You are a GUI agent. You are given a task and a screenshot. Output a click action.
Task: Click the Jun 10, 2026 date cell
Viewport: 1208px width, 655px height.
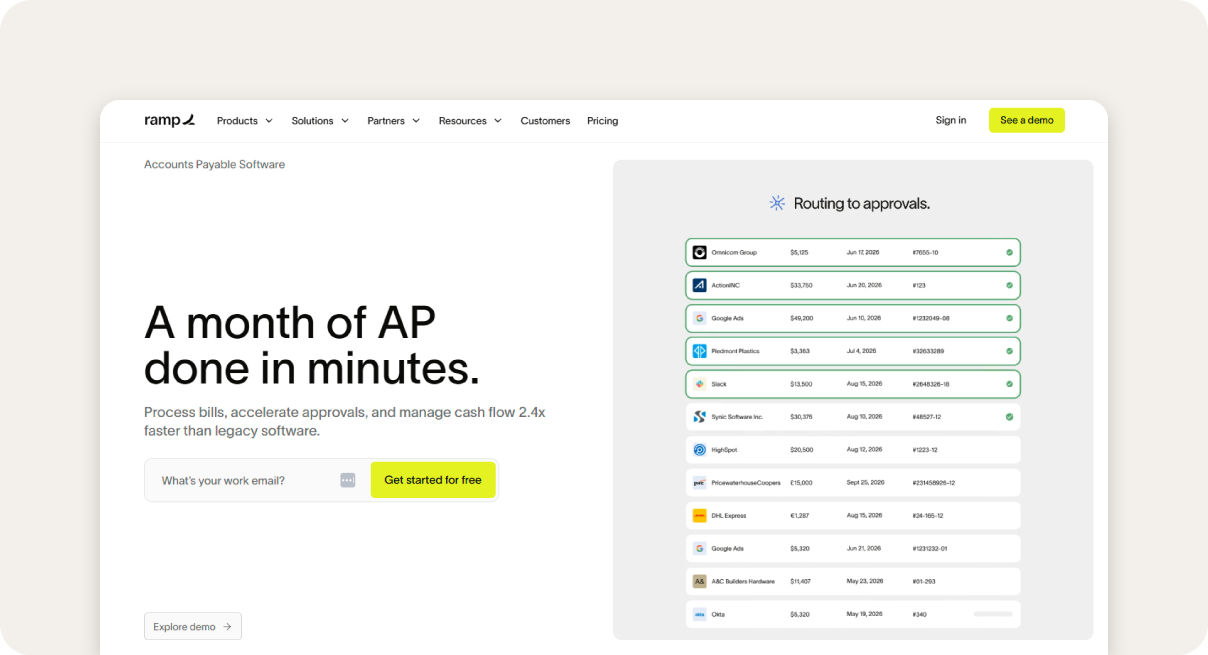(x=863, y=318)
